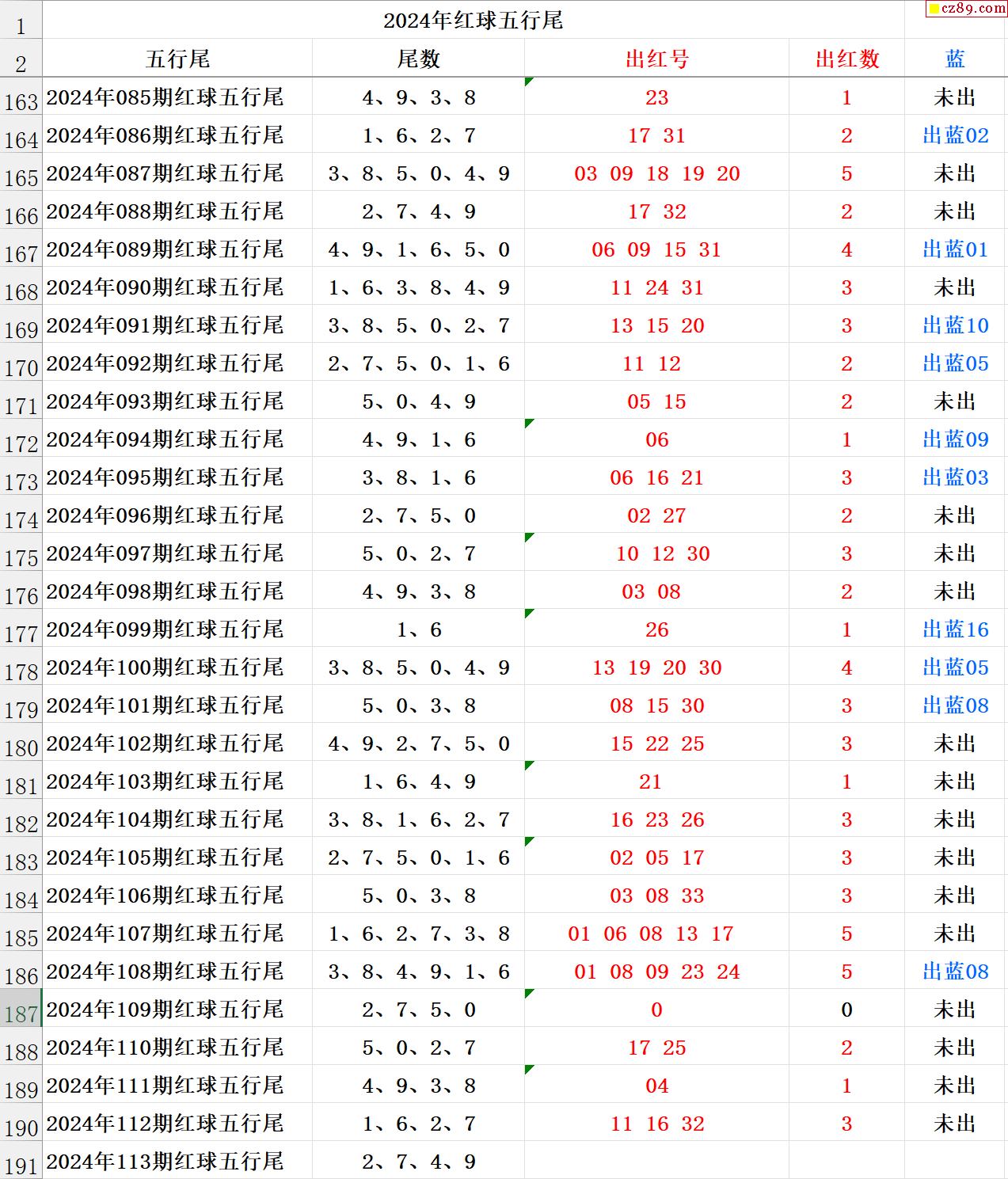1008x1179 pixels.
Task: Select red numbers 13 15 20 cell
Action: point(656,325)
